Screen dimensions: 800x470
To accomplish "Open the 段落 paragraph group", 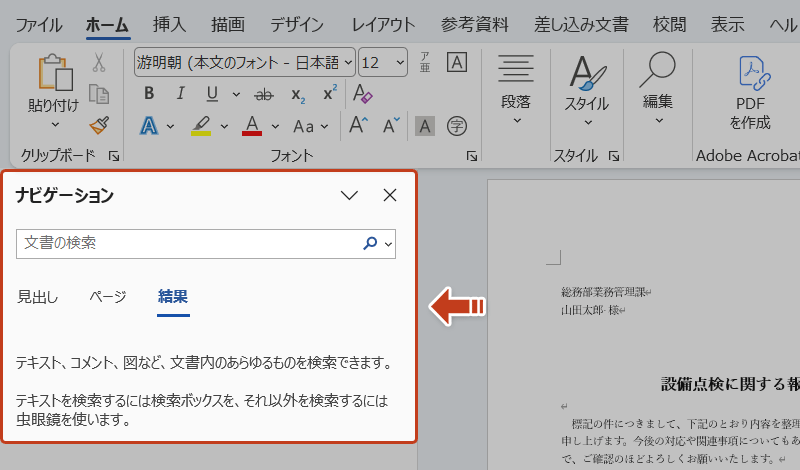I will 516,89.
